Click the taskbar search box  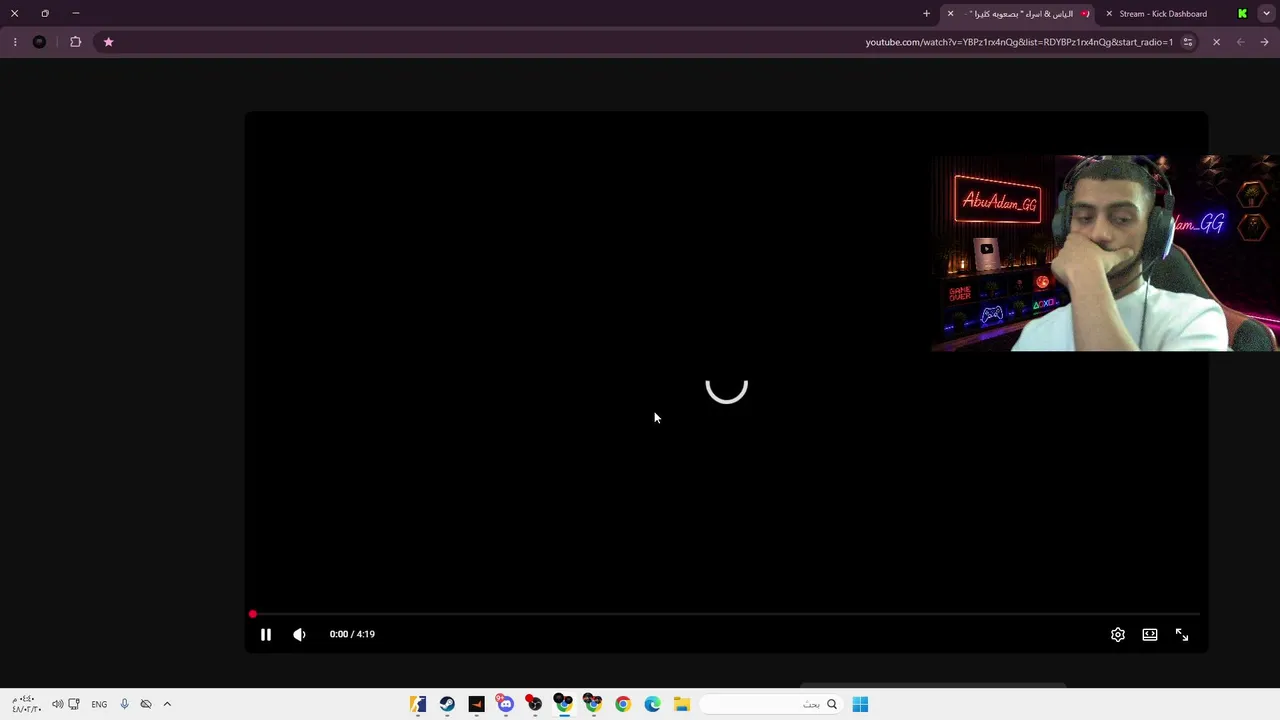point(770,704)
